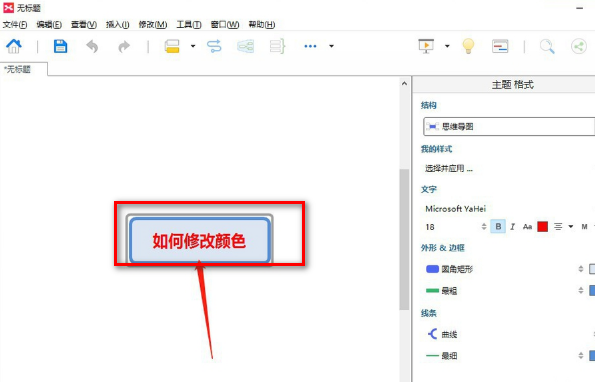This screenshot has width=595, height=382.
Task: Open the more tools ellipsis icon
Action: point(310,46)
